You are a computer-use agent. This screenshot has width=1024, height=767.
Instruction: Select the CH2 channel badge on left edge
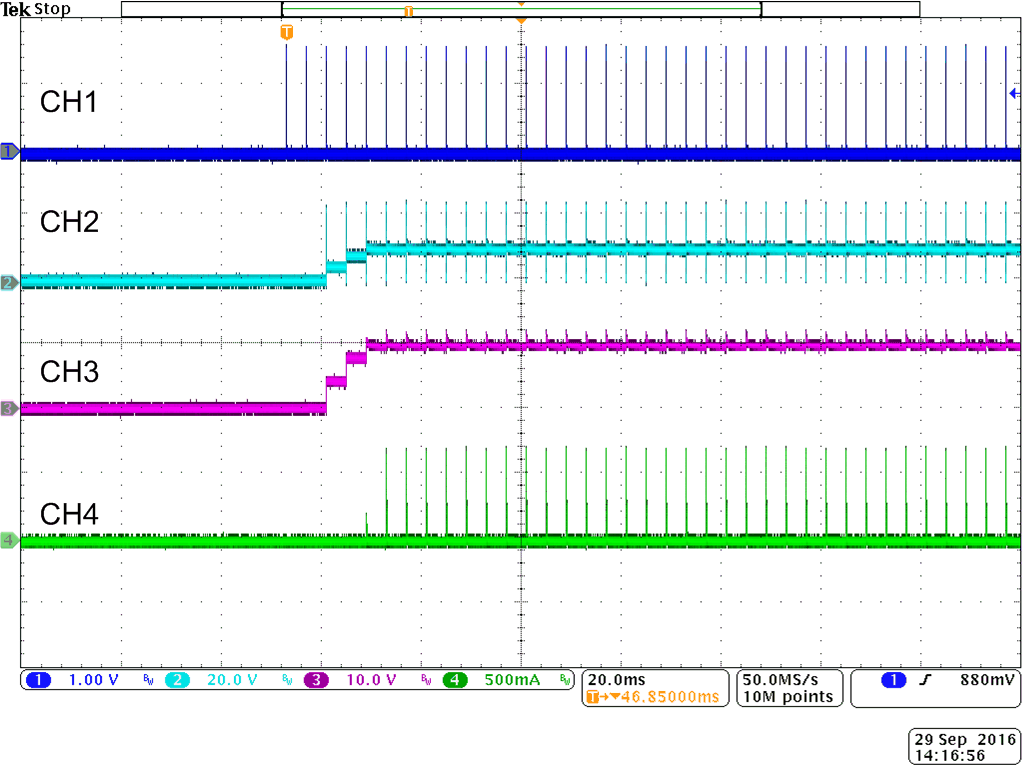[8, 283]
